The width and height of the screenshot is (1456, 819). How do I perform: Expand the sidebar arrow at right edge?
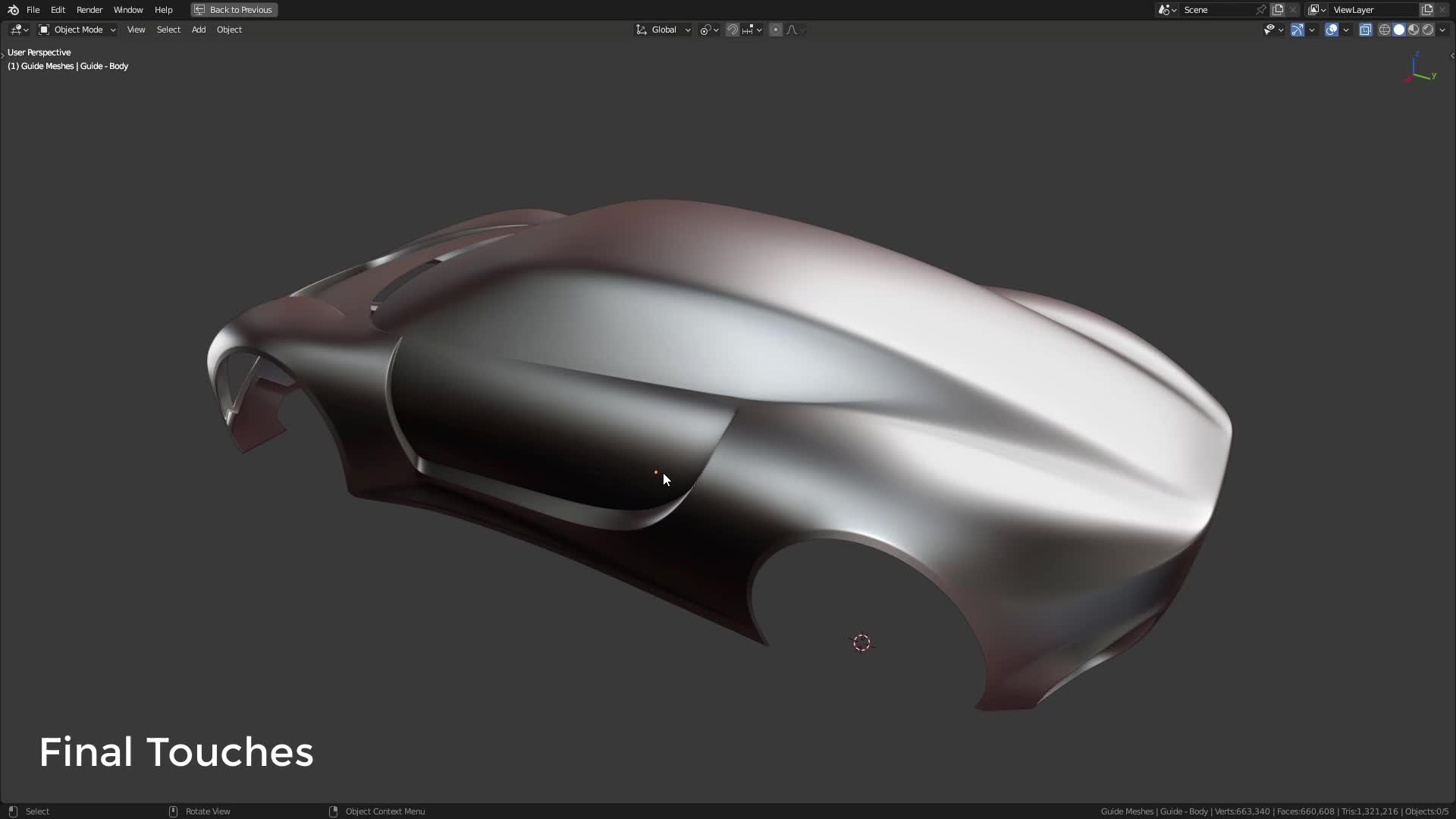[1451, 55]
